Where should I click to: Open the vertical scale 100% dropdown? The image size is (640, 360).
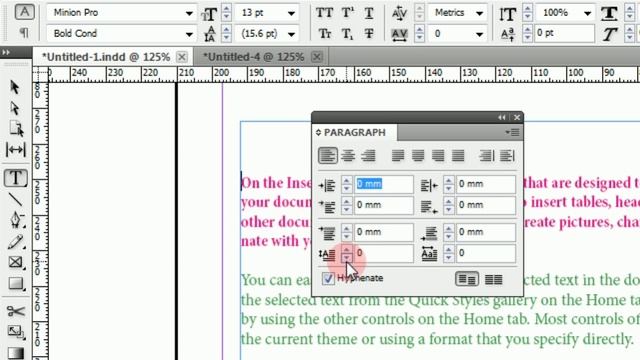point(587,13)
